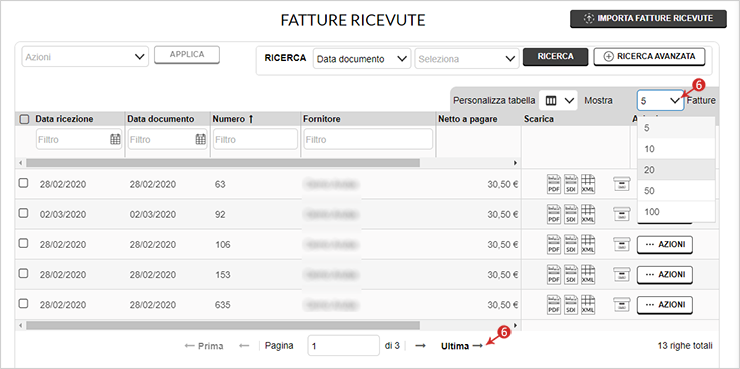Viewport: 740px width, 369px height.
Task: Download PDF for invoice number 635
Action: [x=554, y=305]
